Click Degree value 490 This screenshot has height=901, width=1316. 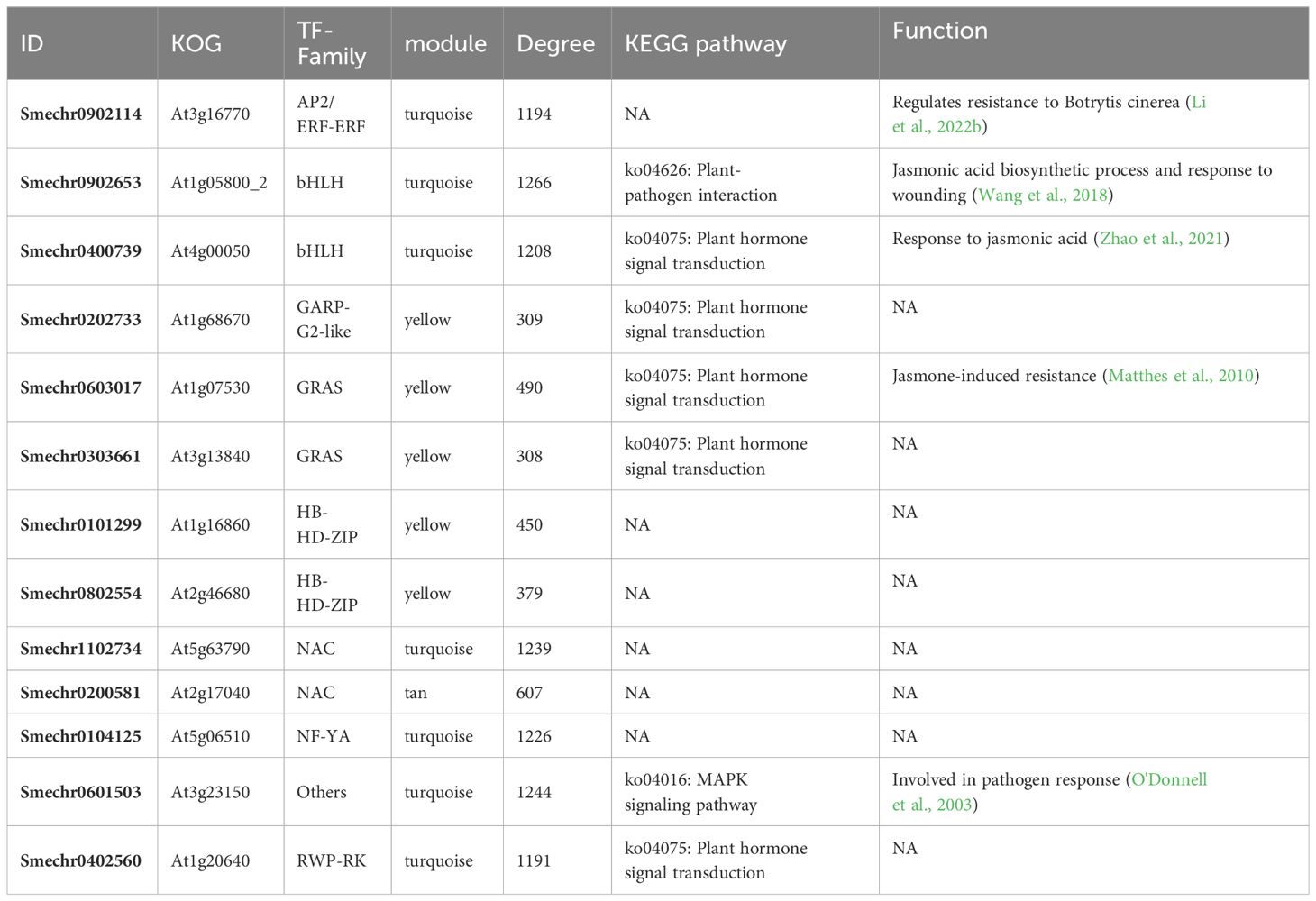tap(529, 388)
